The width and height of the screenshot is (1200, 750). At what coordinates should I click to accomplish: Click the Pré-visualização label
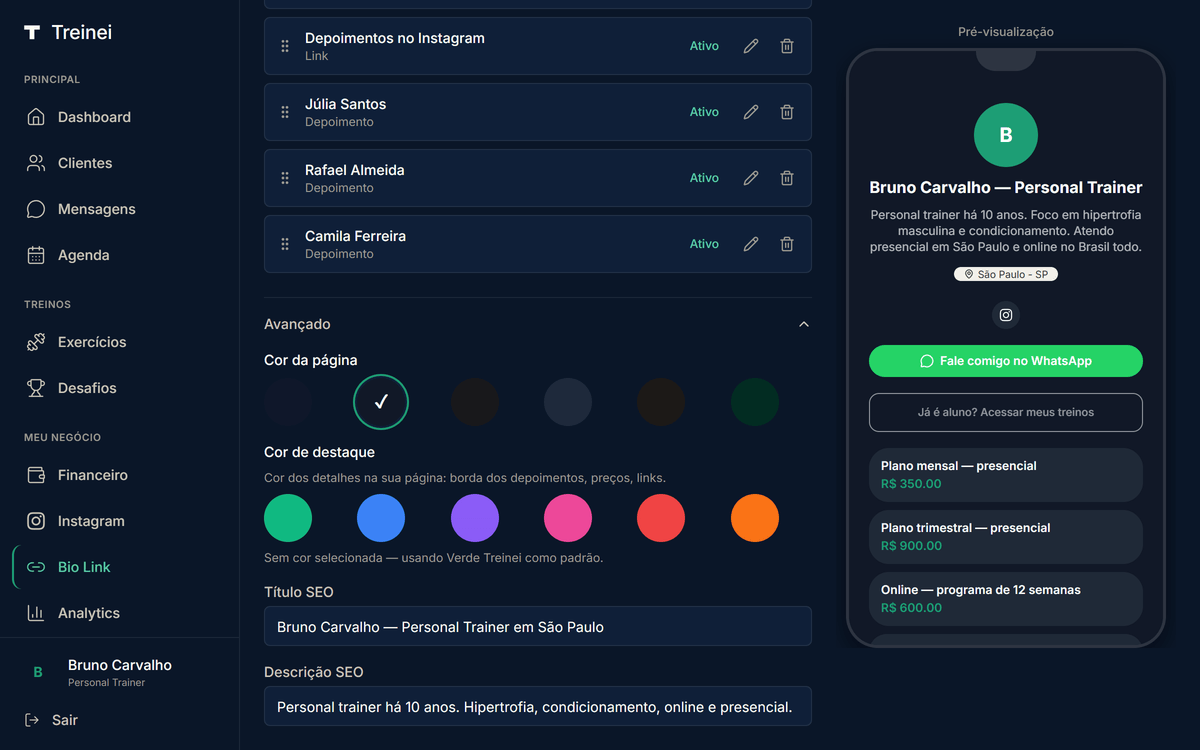1006,32
